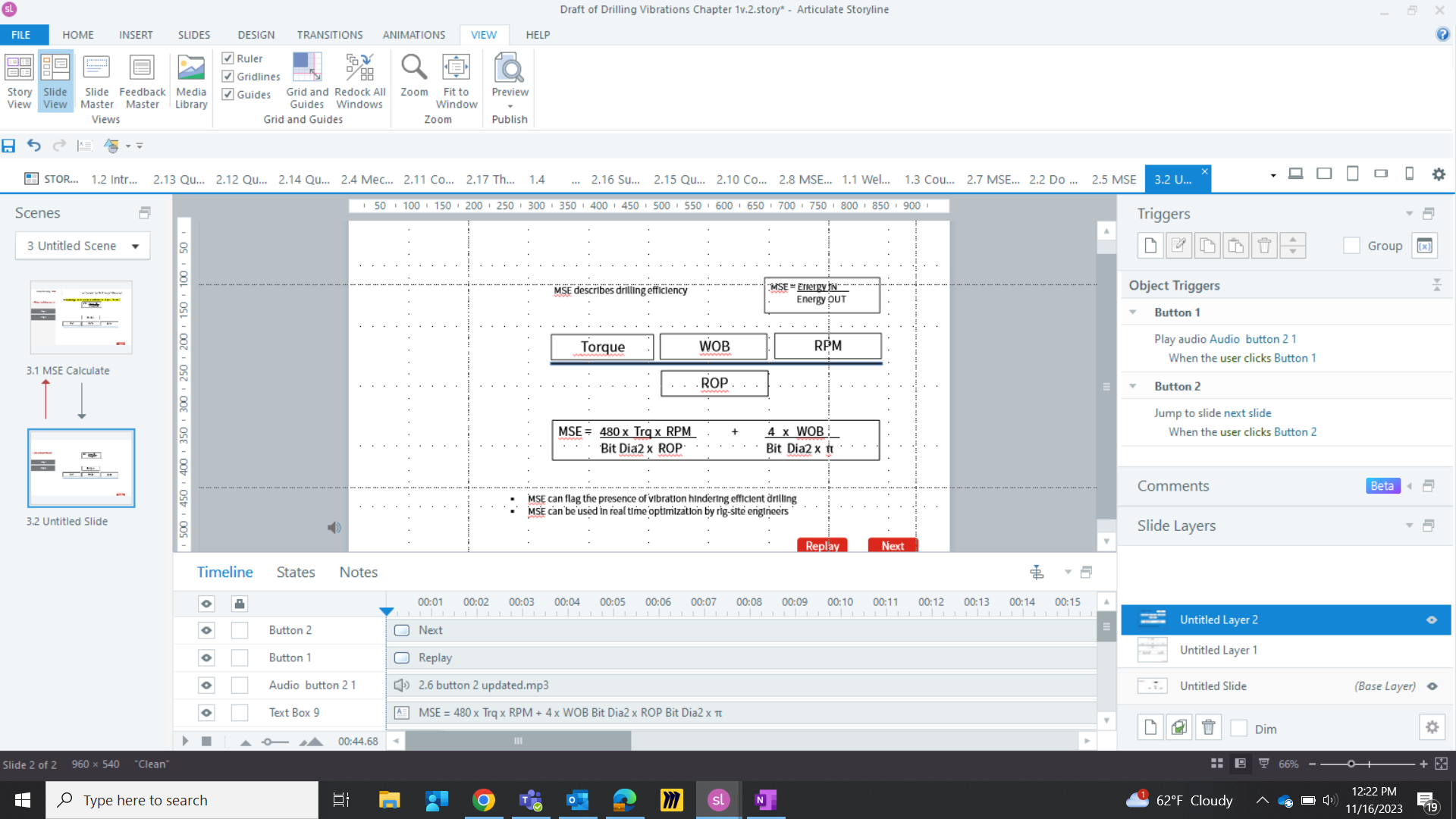Image resolution: width=1456 pixels, height=819 pixels.
Task: Click the zoom slider in status bar
Action: tap(1351, 764)
